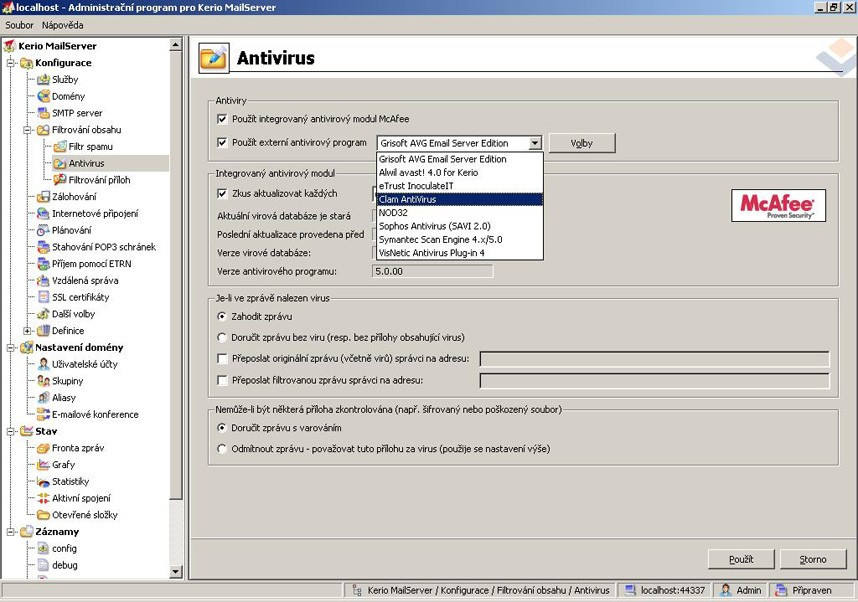Select the Filtrování příloh icon
The width and height of the screenshot is (858, 602).
coord(60,180)
